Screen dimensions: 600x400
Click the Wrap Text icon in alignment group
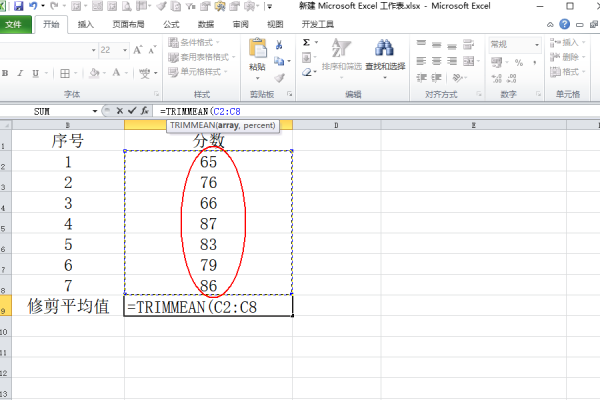tap(468, 45)
